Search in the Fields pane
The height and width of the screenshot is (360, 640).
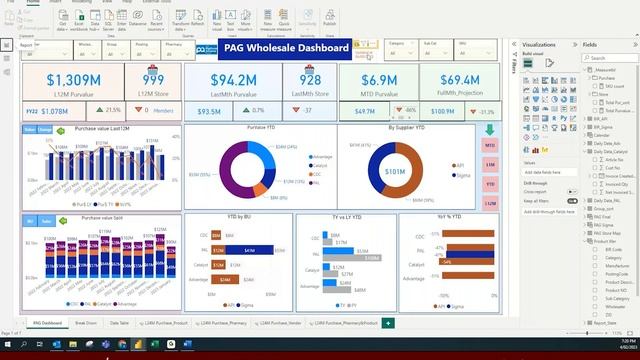[611, 58]
